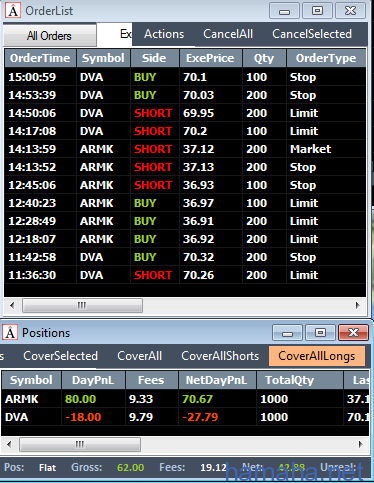Image resolution: width=374 pixels, height=483 pixels.
Task: Click the Flat position status value
Action: point(47,467)
